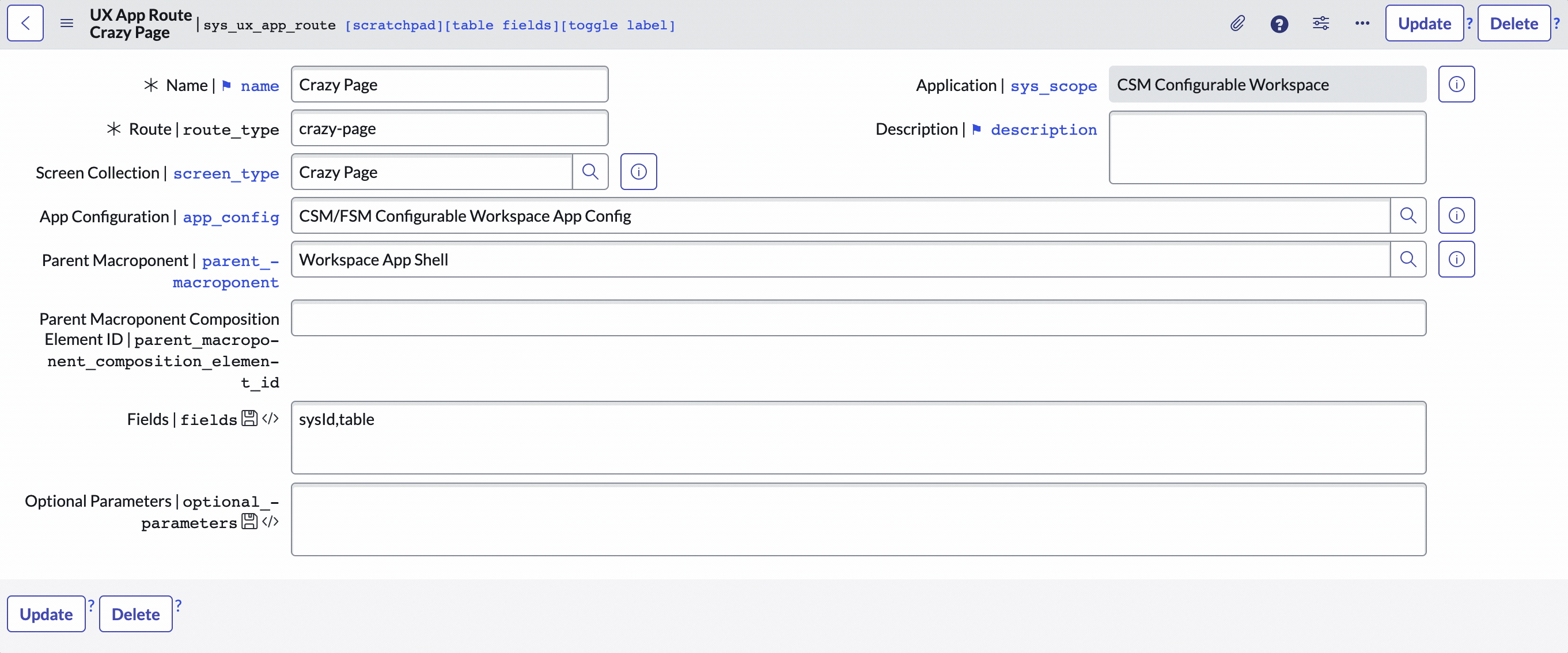Click the personalize form sliders icon

[x=1320, y=24]
